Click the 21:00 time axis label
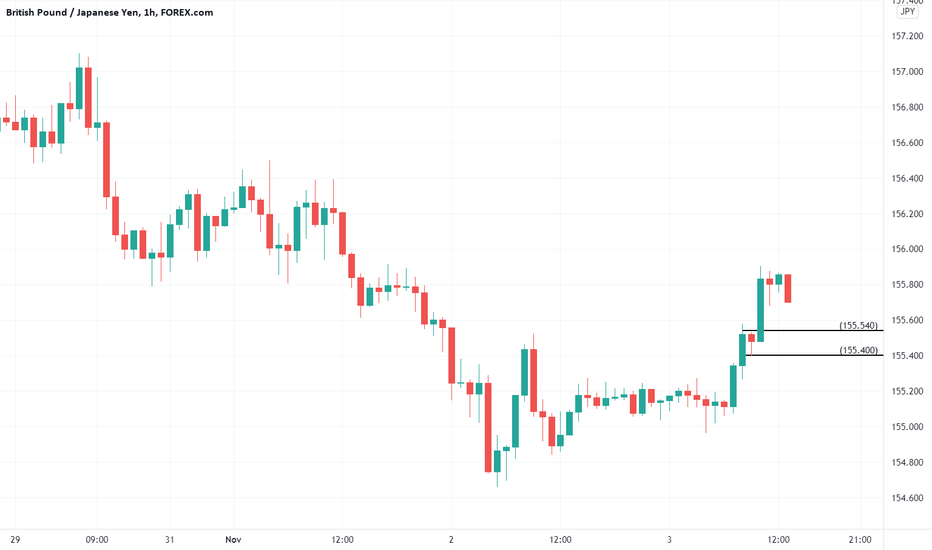 click(x=860, y=540)
